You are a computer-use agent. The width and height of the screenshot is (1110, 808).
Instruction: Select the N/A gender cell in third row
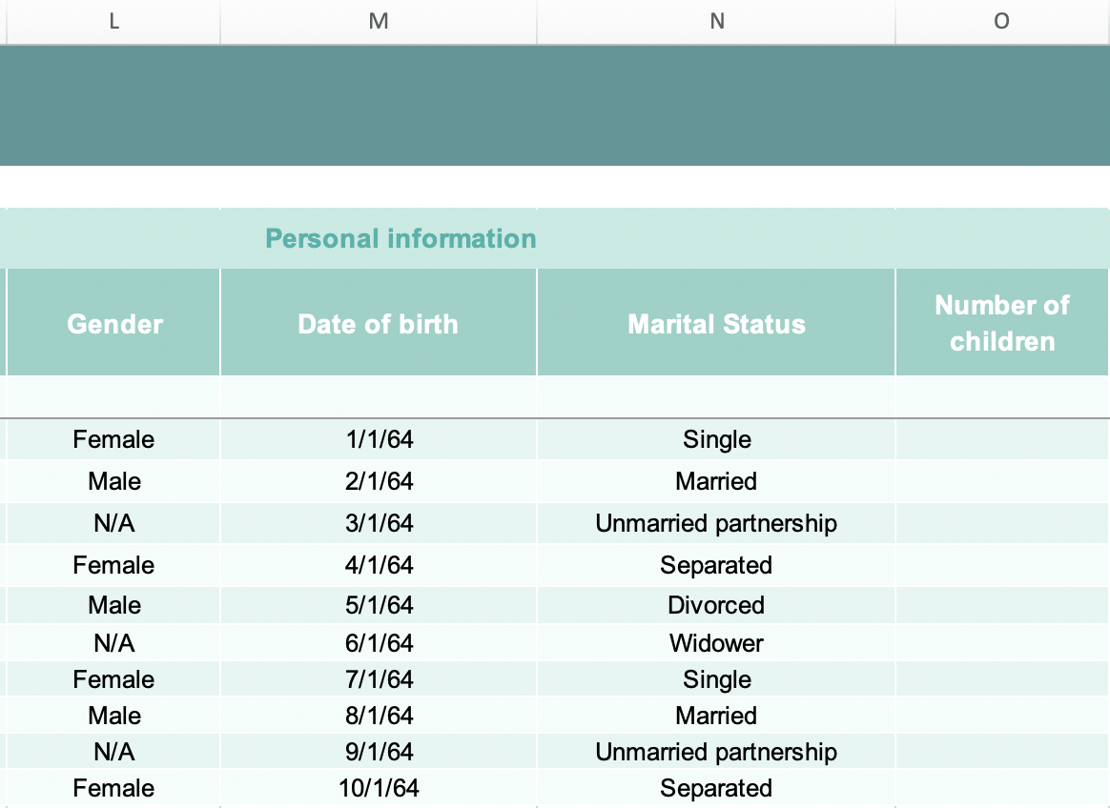click(112, 523)
